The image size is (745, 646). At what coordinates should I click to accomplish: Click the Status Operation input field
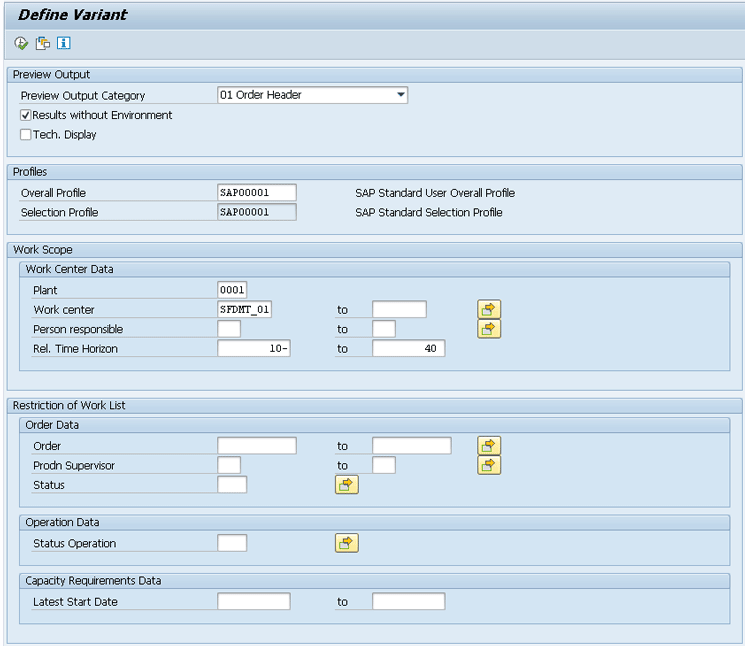232,543
